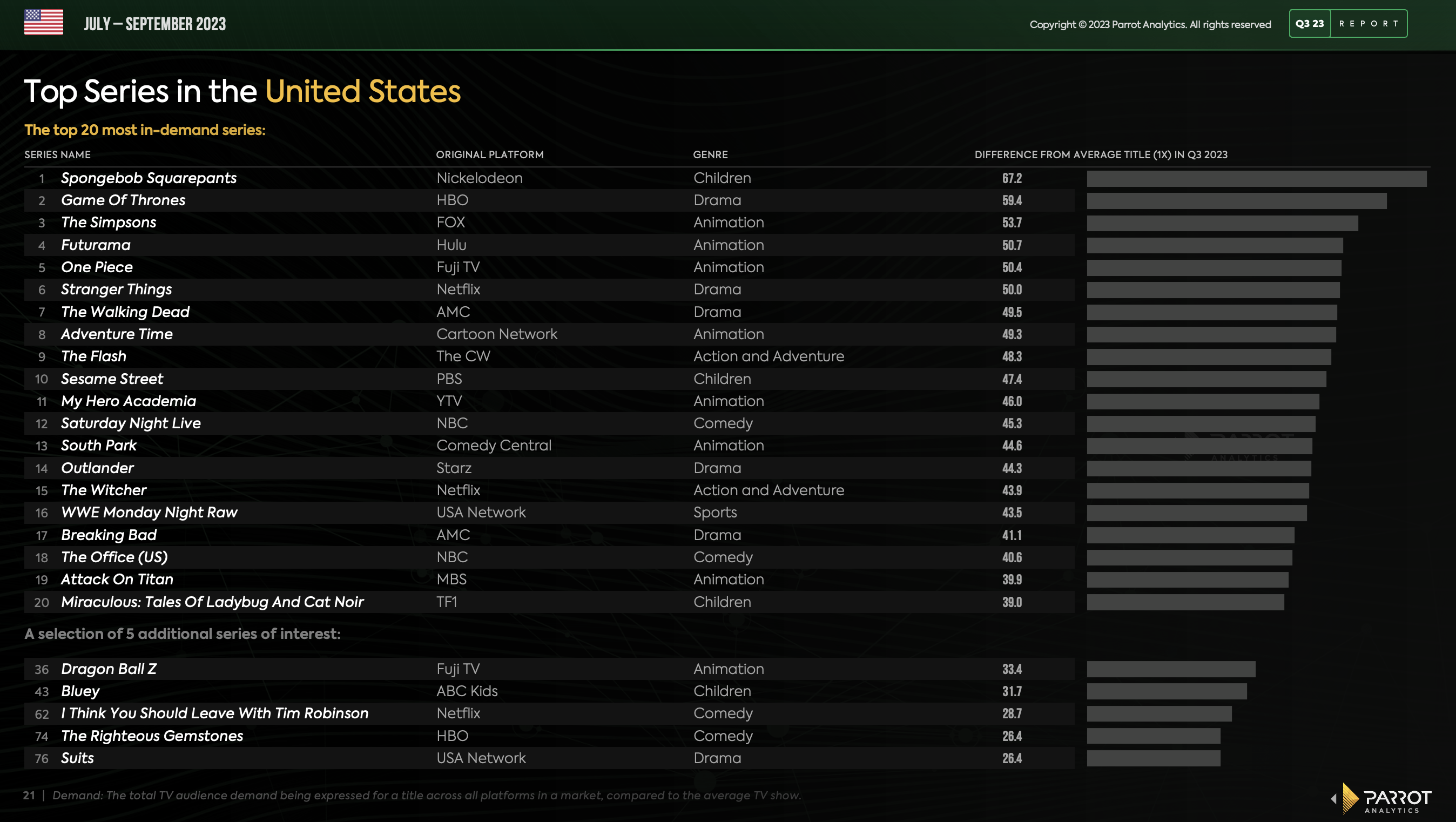This screenshot has width=1456, height=822.
Task: Click The Righteous Gemstones title
Action: point(152,736)
